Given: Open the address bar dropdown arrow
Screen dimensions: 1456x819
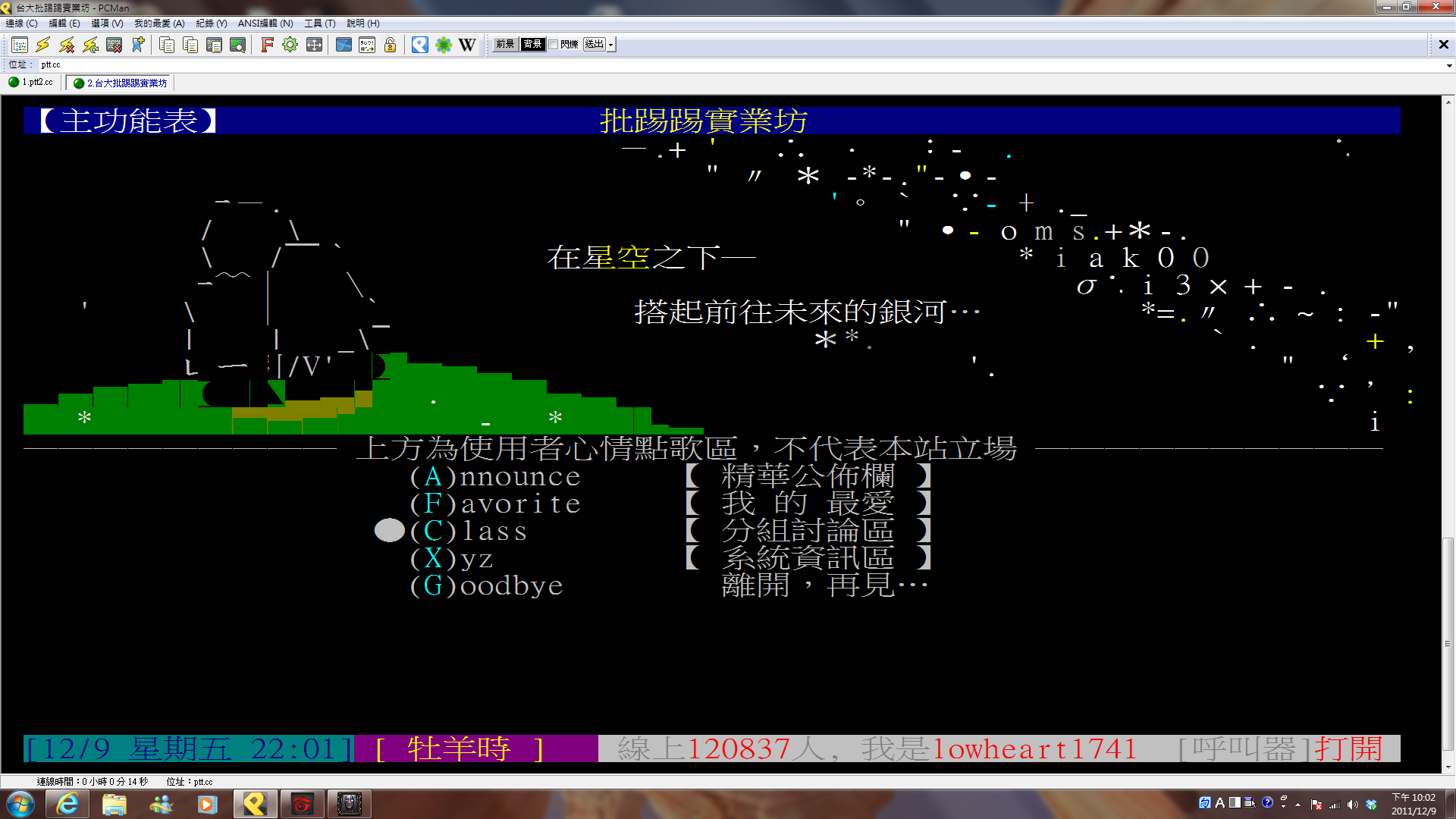Looking at the screenshot, I should coord(1449,65).
